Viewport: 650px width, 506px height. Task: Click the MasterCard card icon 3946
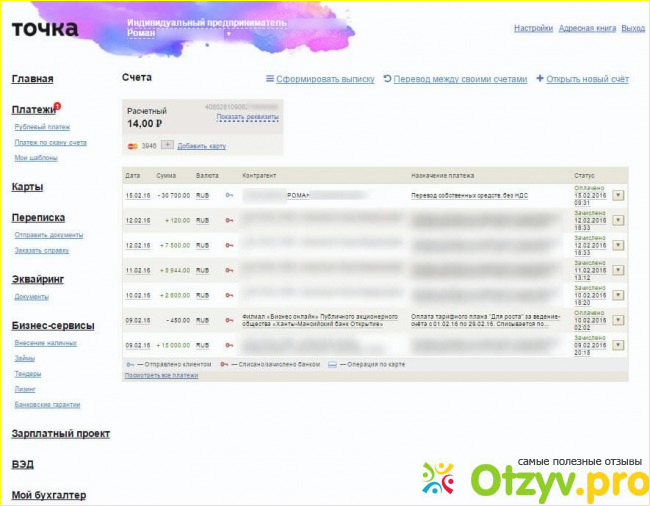(x=132, y=146)
